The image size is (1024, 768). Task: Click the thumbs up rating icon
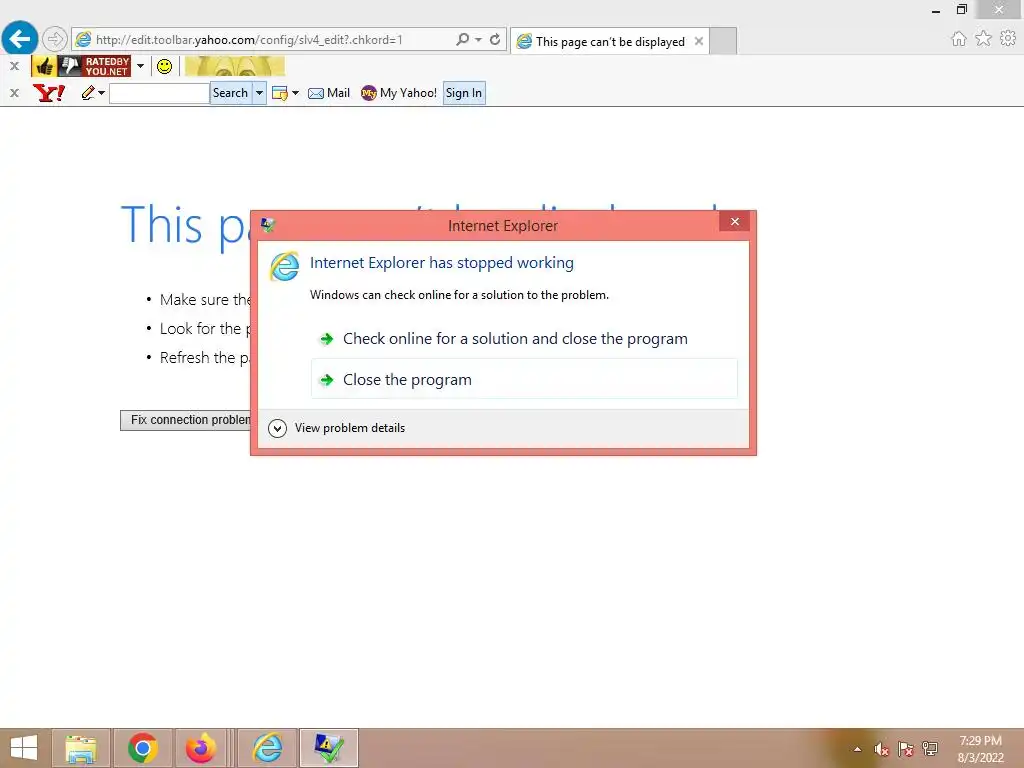pyautogui.click(x=44, y=66)
